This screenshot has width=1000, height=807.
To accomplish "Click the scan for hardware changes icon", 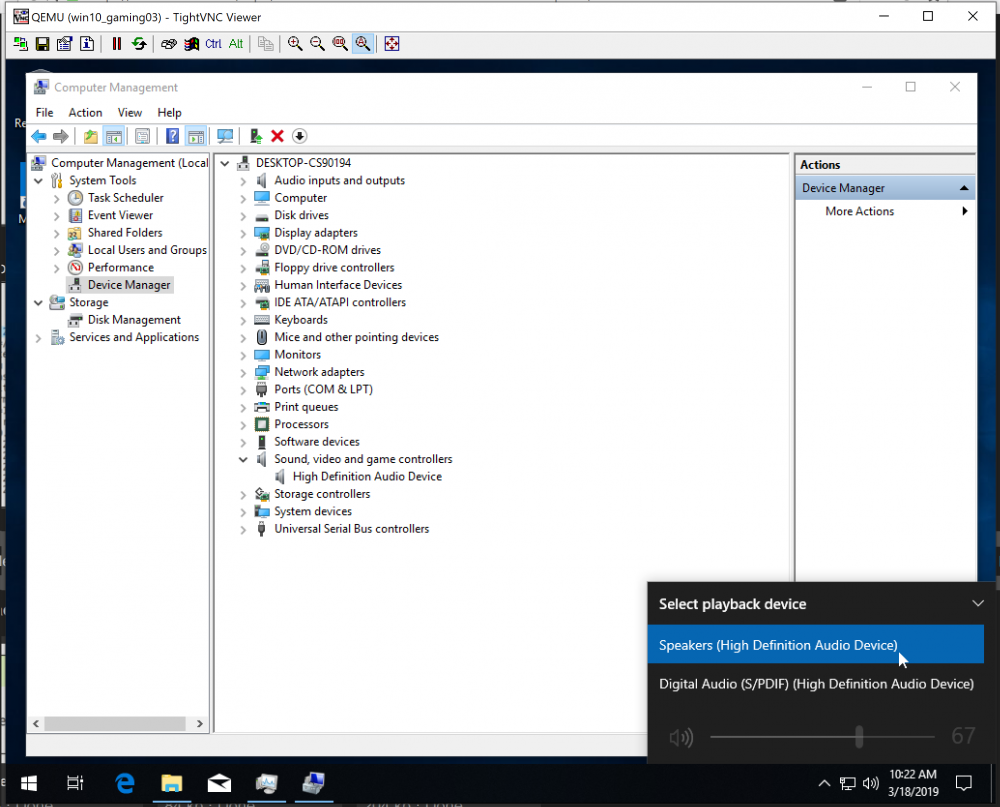I will (224, 136).
